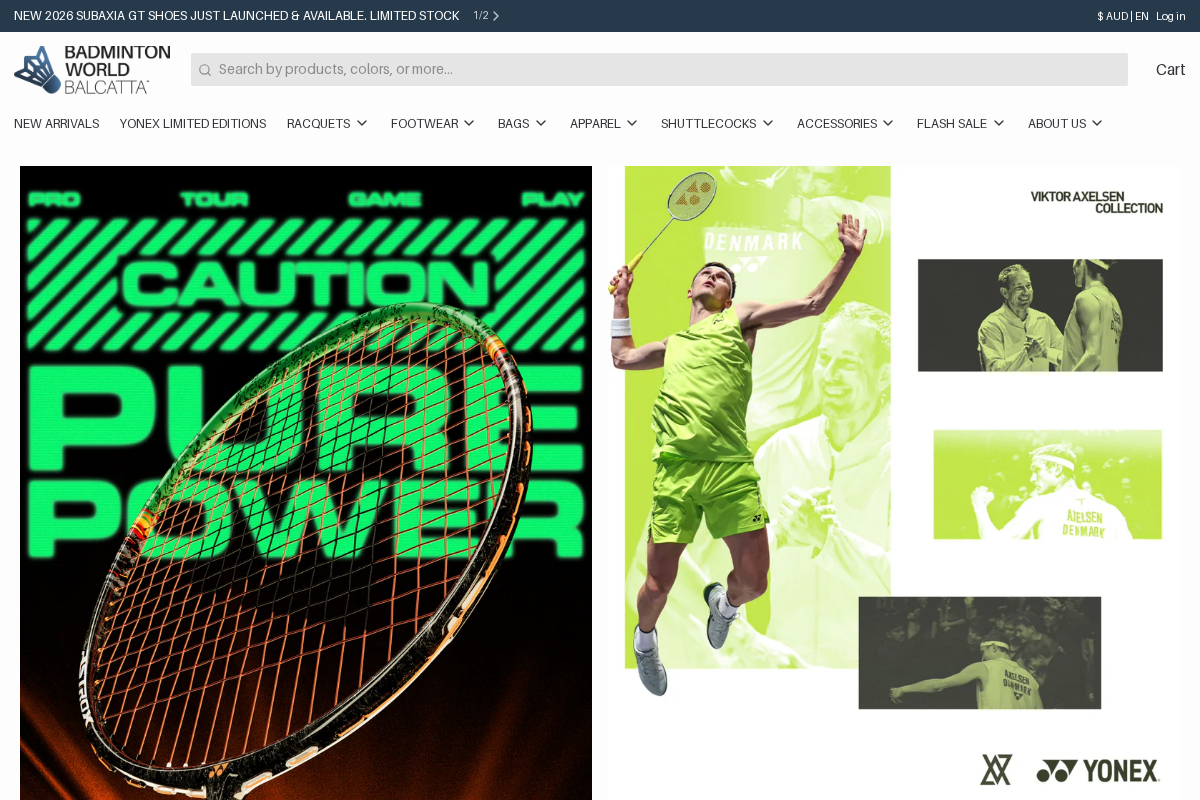Click the YONEX logo in the Axelsen banner
1200x800 pixels.
pyautogui.click(x=1098, y=770)
